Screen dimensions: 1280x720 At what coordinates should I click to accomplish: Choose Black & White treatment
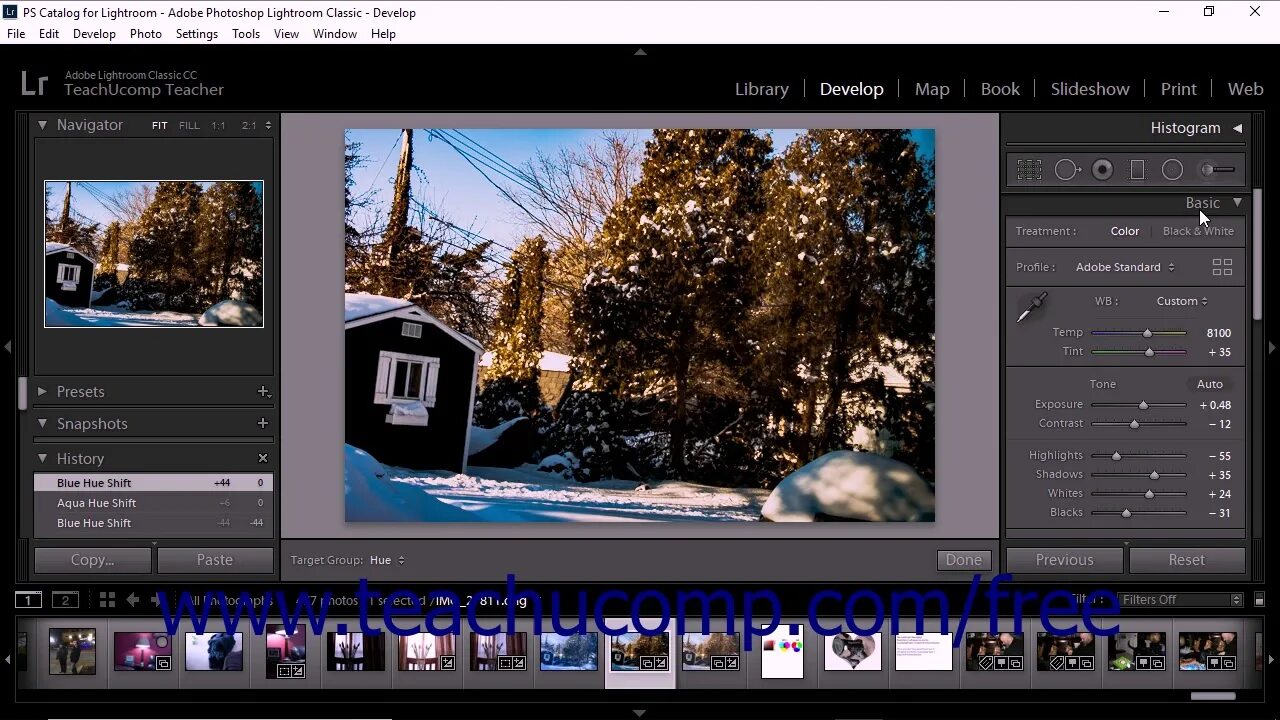pyautogui.click(x=1198, y=231)
